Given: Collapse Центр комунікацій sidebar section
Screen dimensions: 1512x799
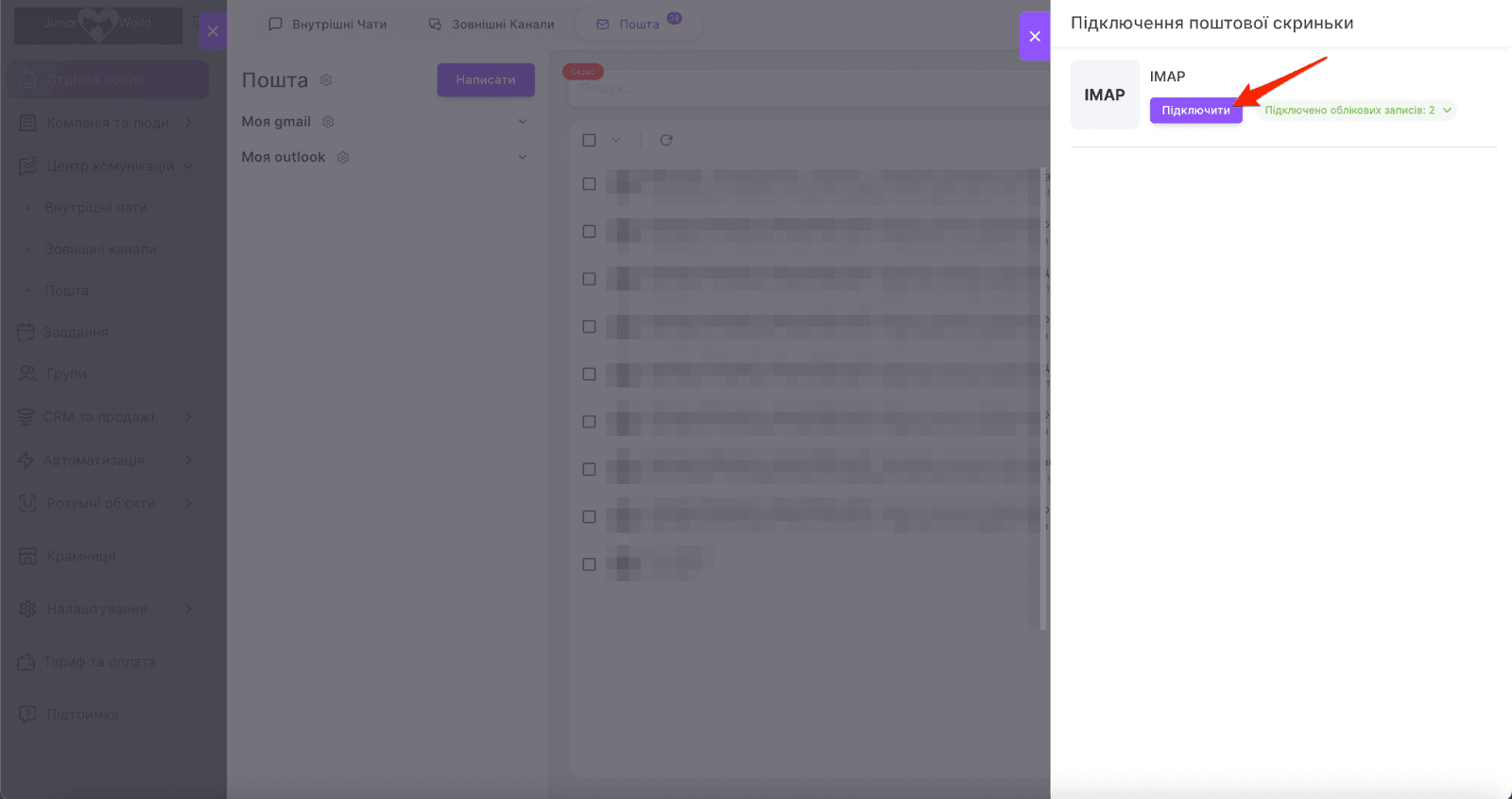Looking at the screenshot, I should (108, 166).
